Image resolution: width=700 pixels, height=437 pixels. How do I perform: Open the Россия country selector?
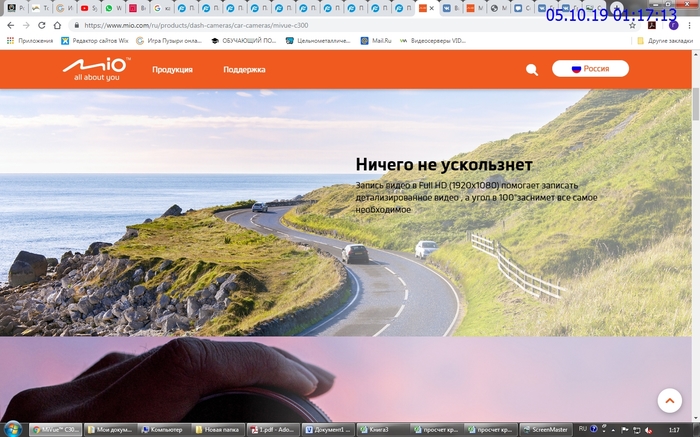590,69
